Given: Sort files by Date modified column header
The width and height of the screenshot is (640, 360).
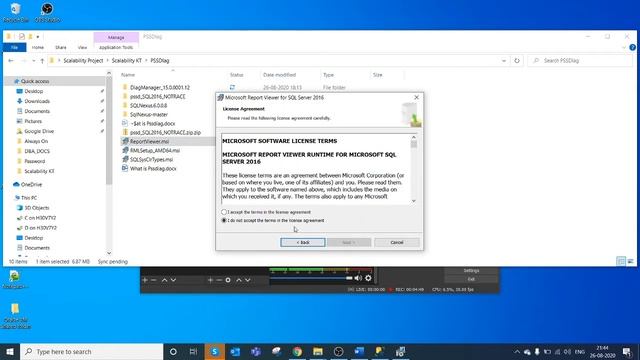Looking at the screenshot, I should point(280,75).
